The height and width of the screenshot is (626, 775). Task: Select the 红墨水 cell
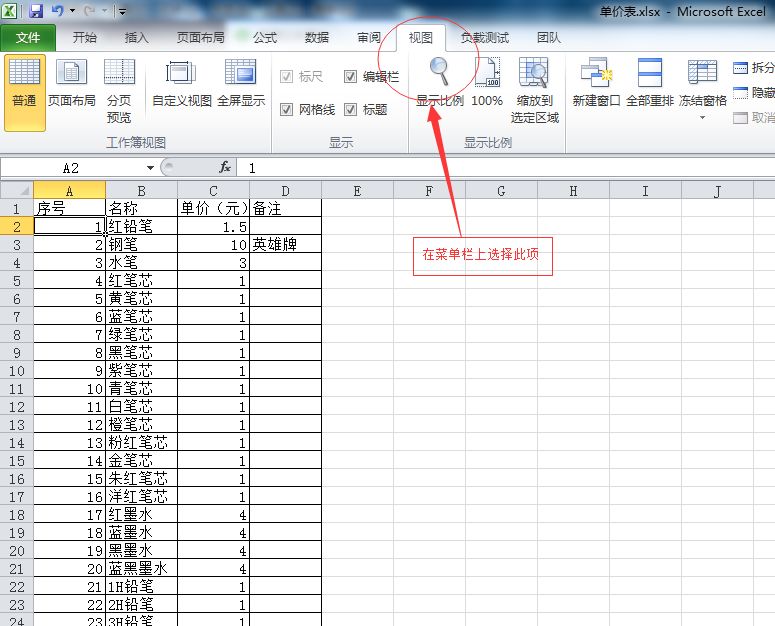tap(141, 515)
